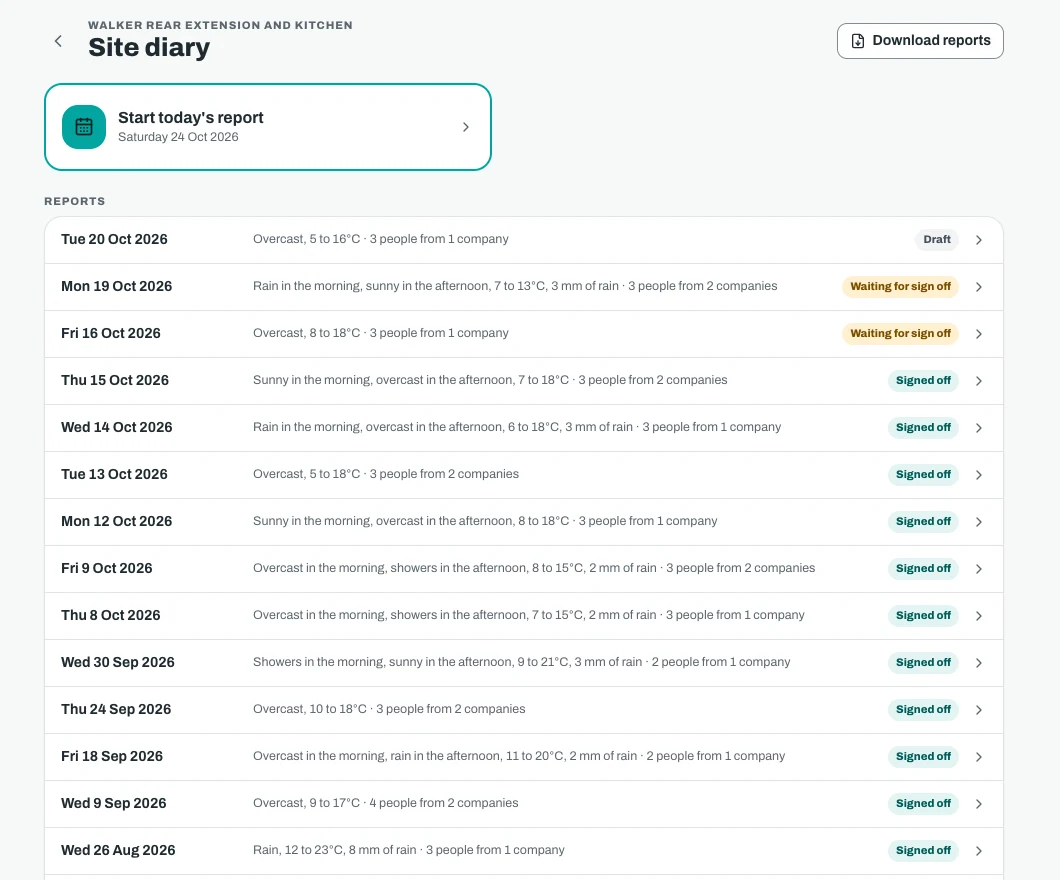Go back using the left arrow icon
This screenshot has width=1060, height=880.
click(x=58, y=41)
